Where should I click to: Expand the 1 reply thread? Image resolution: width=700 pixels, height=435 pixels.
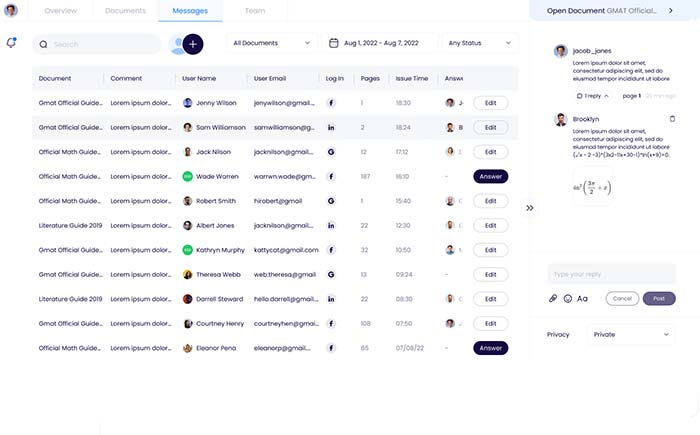[590, 96]
